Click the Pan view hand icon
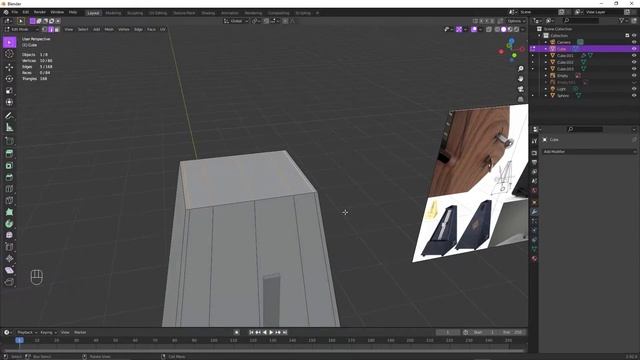Viewport: 640px width, 360px height. pyautogui.click(x=520, y=79)
